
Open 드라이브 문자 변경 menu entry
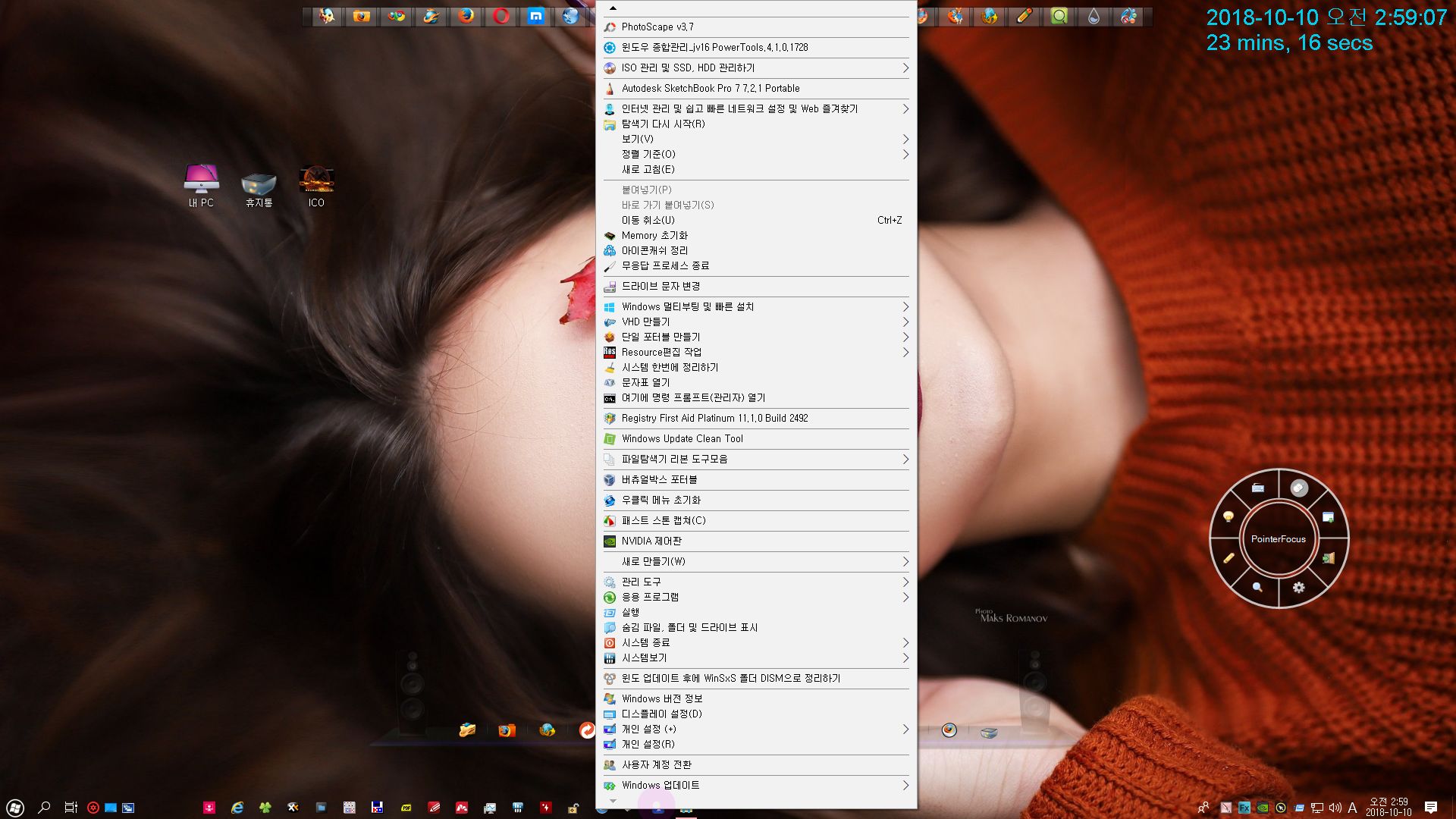(x=756, y=286)
